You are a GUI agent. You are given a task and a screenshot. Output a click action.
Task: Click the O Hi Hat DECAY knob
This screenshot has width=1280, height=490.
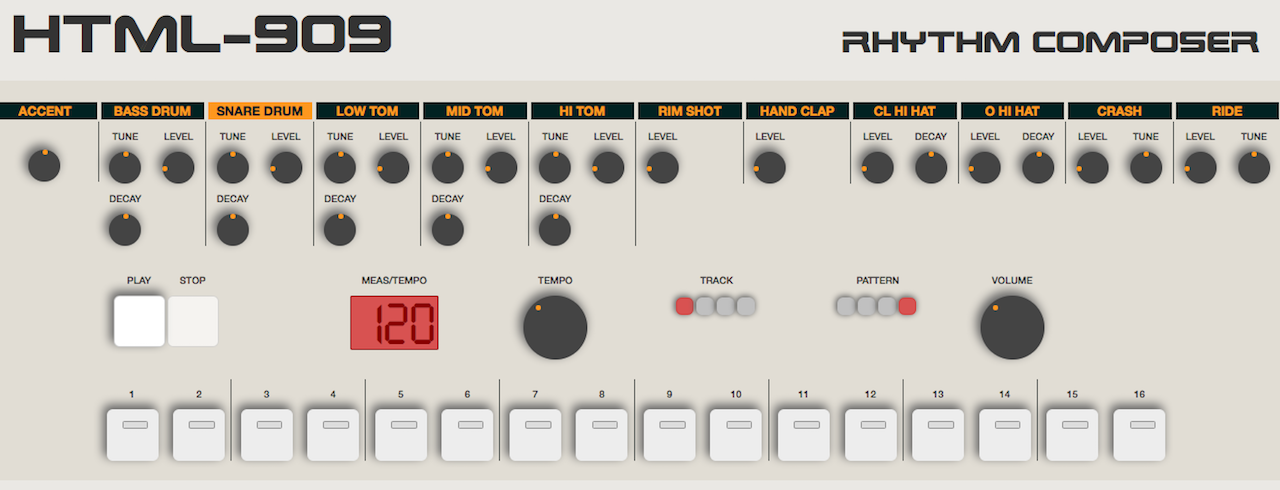point(1038,167)
